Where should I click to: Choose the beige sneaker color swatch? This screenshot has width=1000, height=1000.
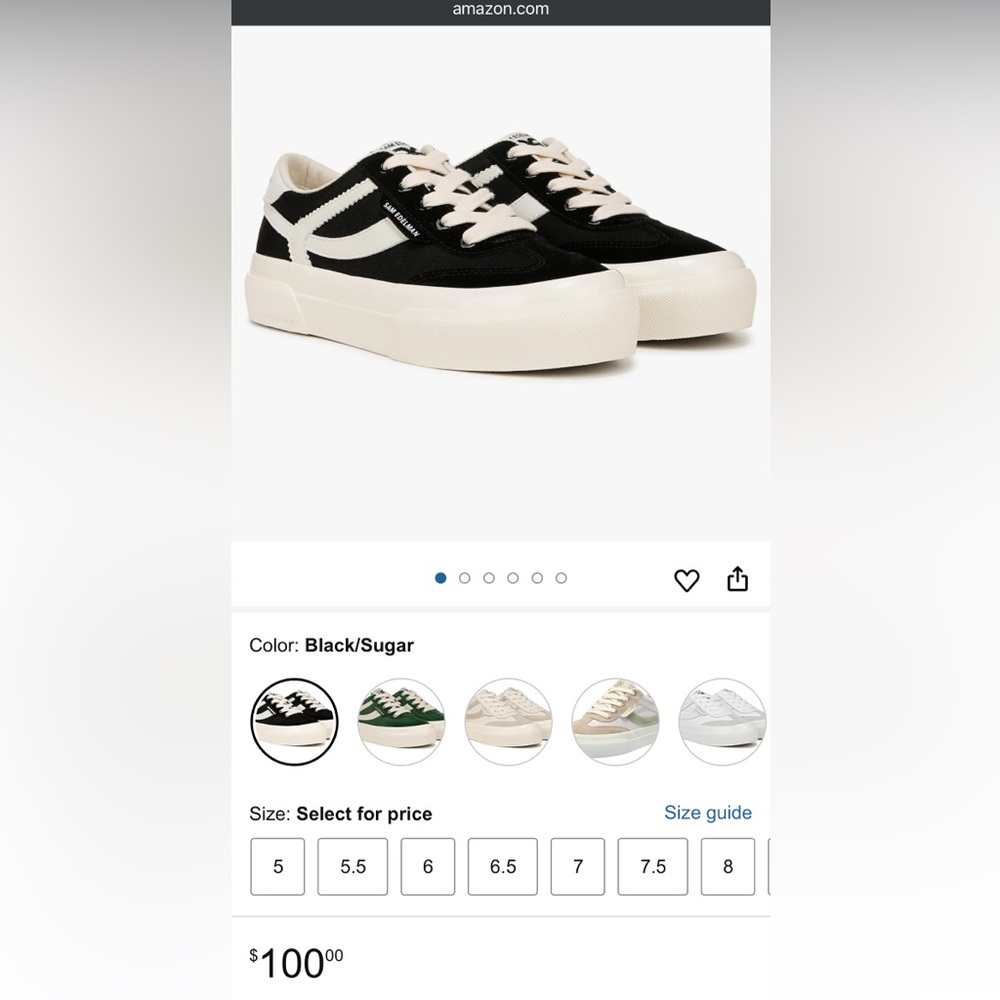508,721
